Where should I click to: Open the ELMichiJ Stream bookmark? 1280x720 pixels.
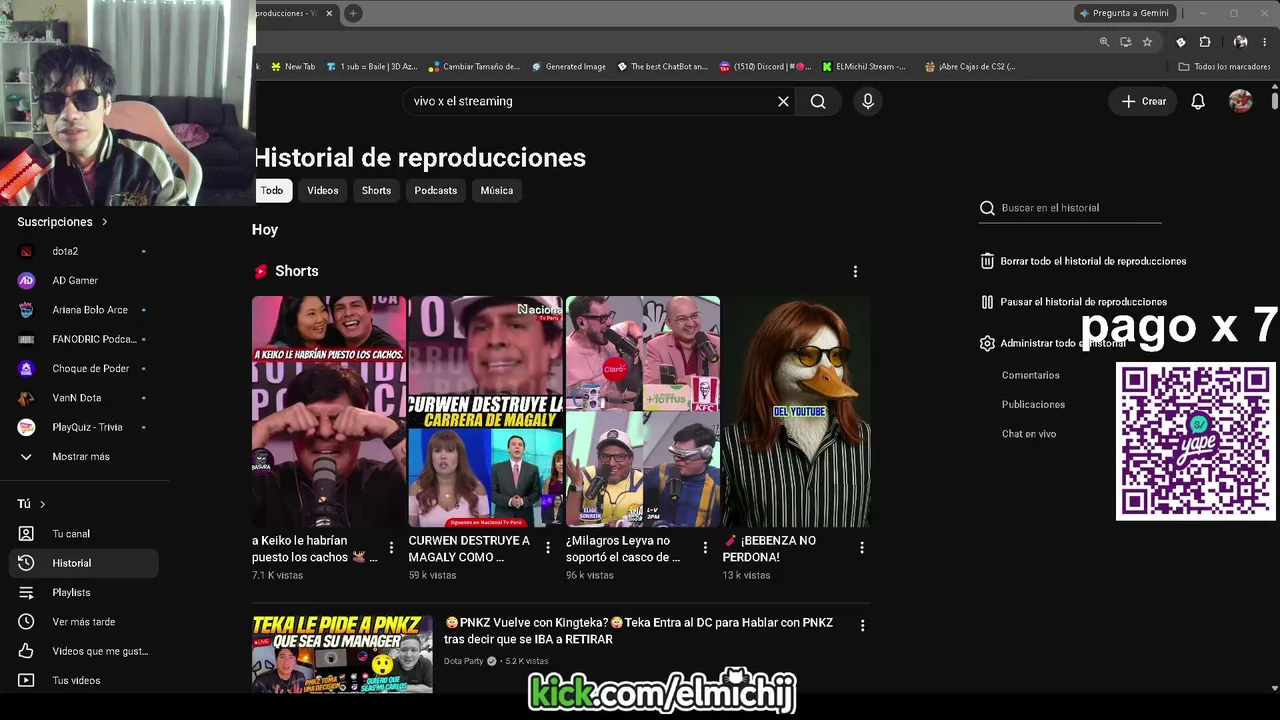coord(864,67)
